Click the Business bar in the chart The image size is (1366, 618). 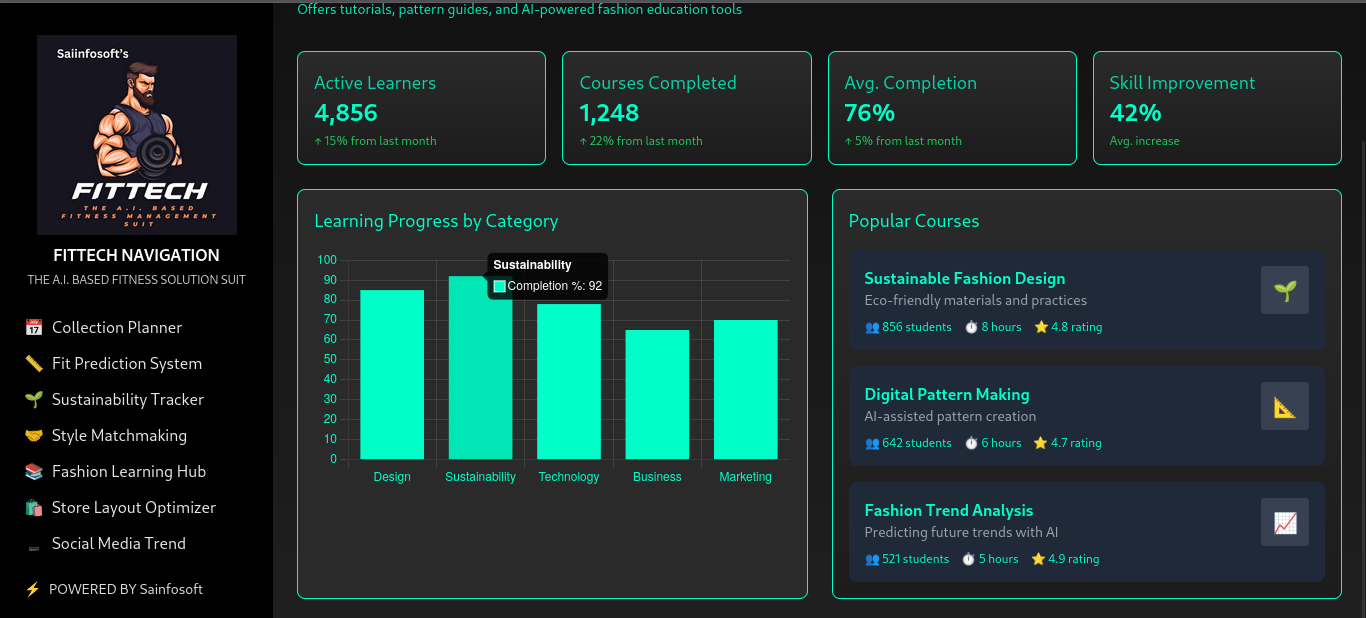point(657,395)
